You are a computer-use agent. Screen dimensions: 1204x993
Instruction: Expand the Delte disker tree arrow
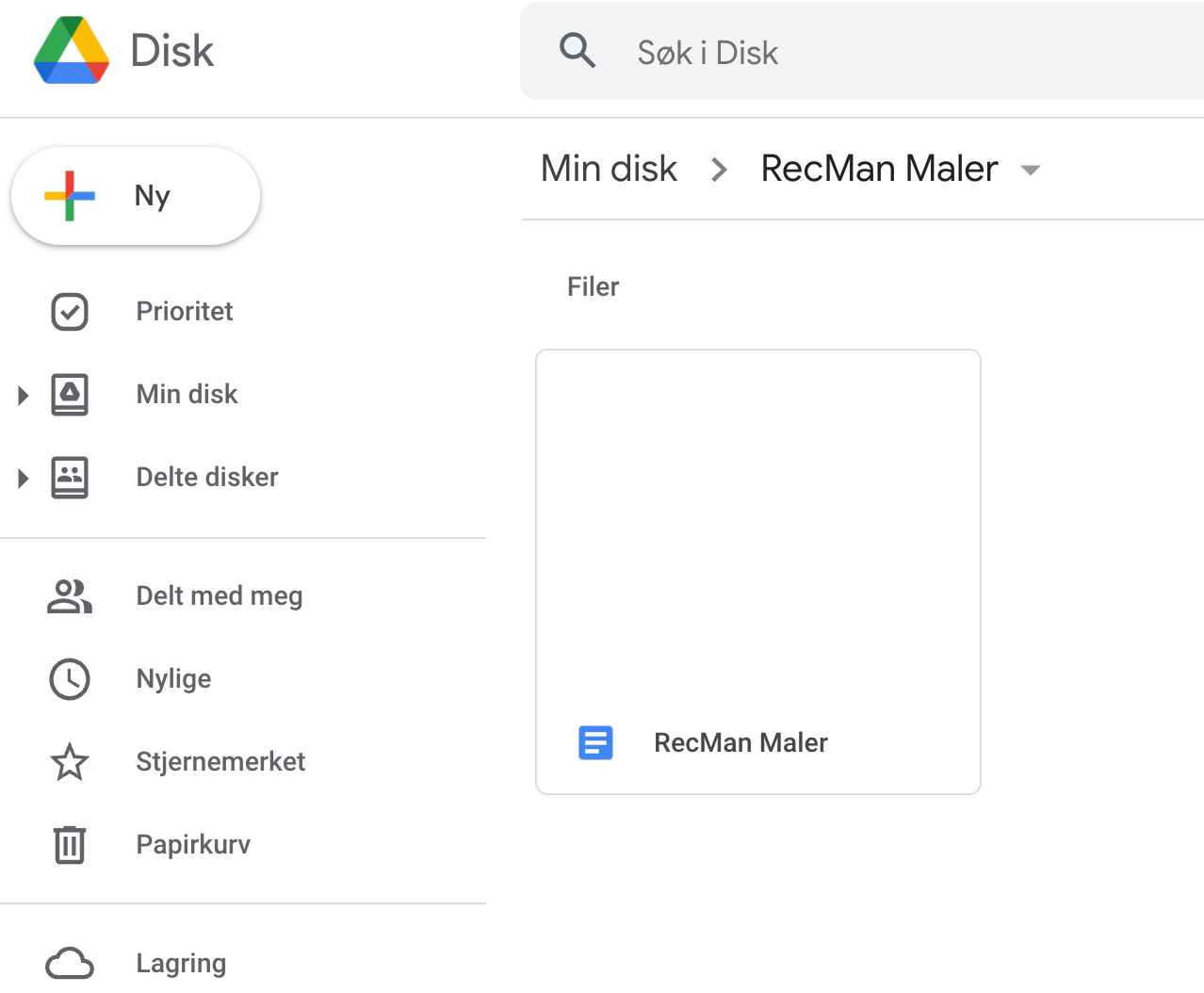pyautogui.click(x=24, y=479)
